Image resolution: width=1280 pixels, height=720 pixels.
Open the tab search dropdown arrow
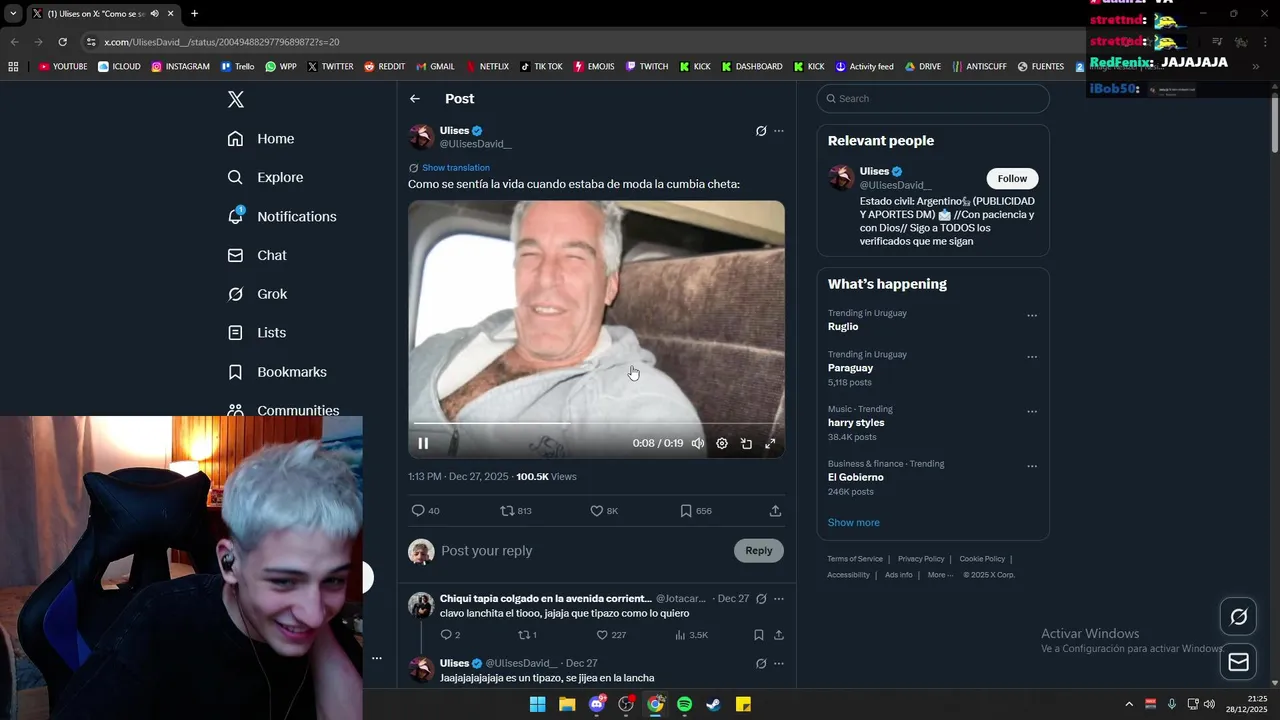13,14
